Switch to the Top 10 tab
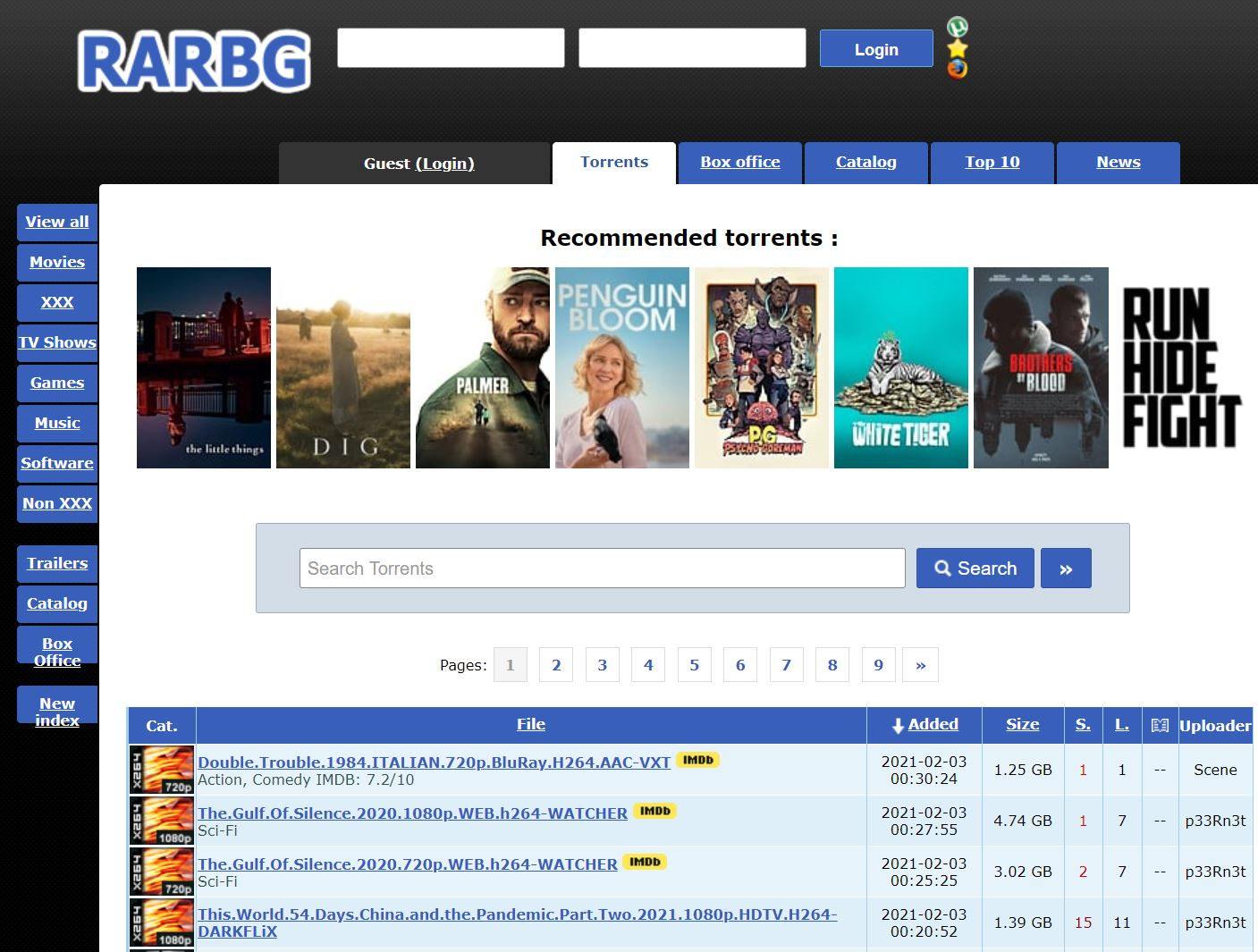1258x952 pixels. (992, 163)
